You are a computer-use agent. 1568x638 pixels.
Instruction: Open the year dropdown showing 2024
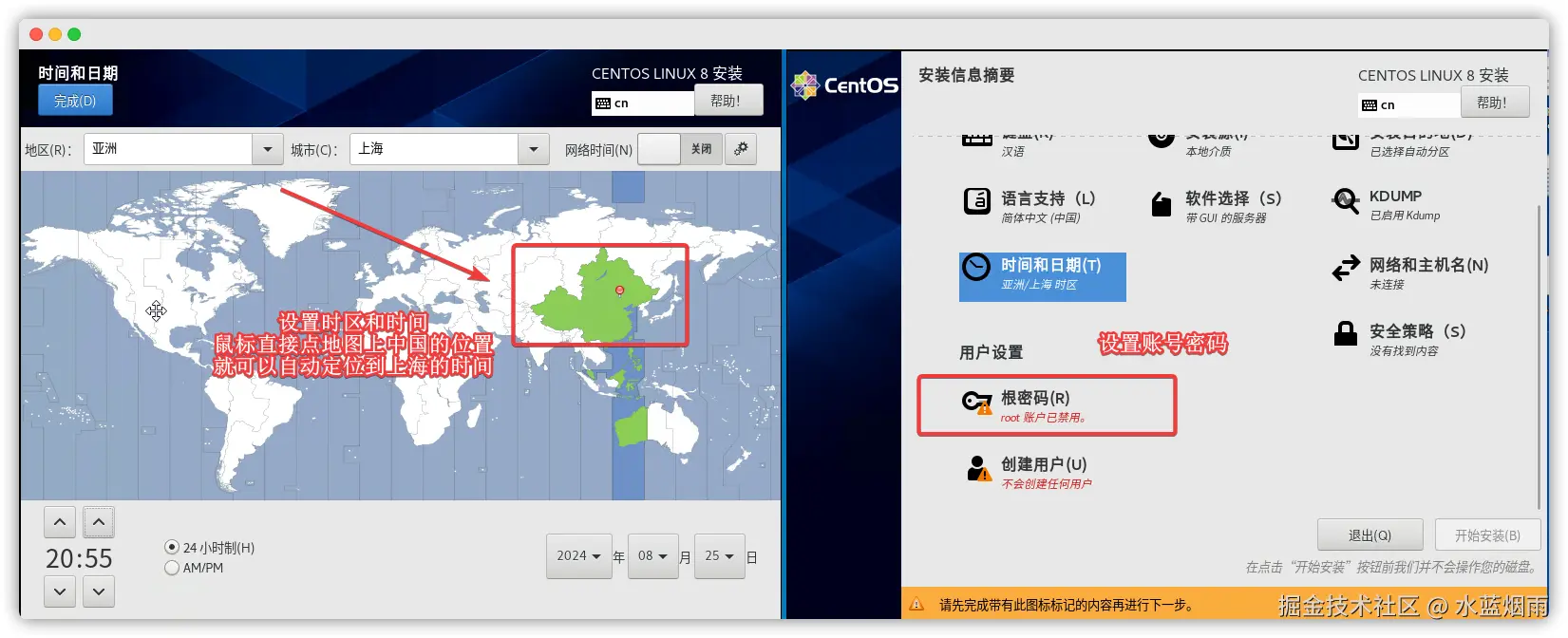578,556
